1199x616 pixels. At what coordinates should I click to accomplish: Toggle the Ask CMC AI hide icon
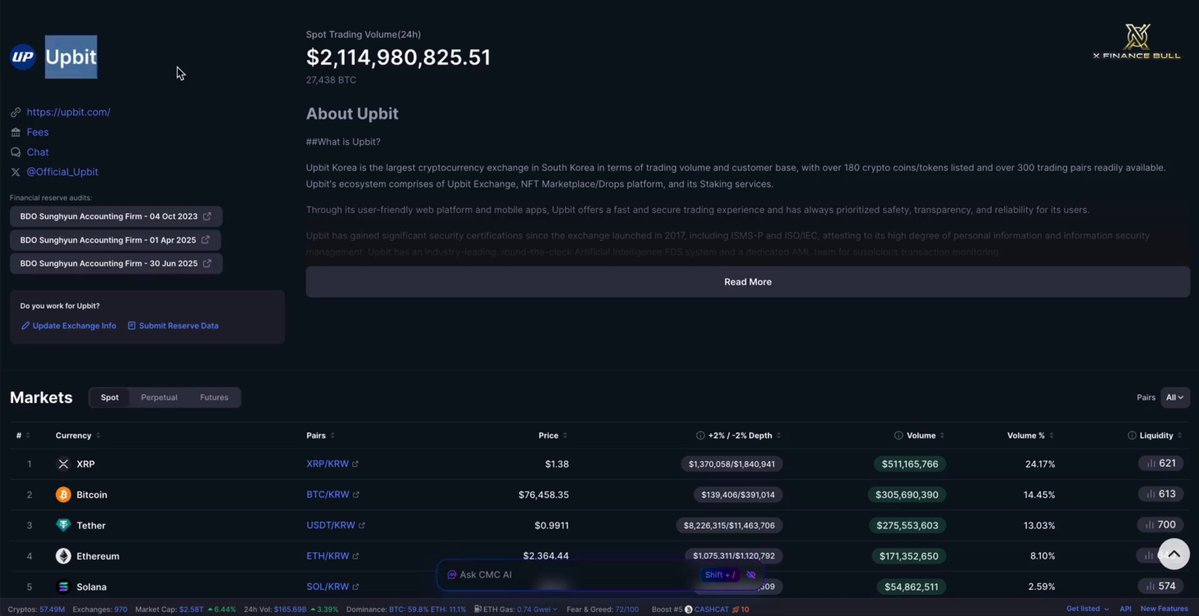(x=751, y=575)
